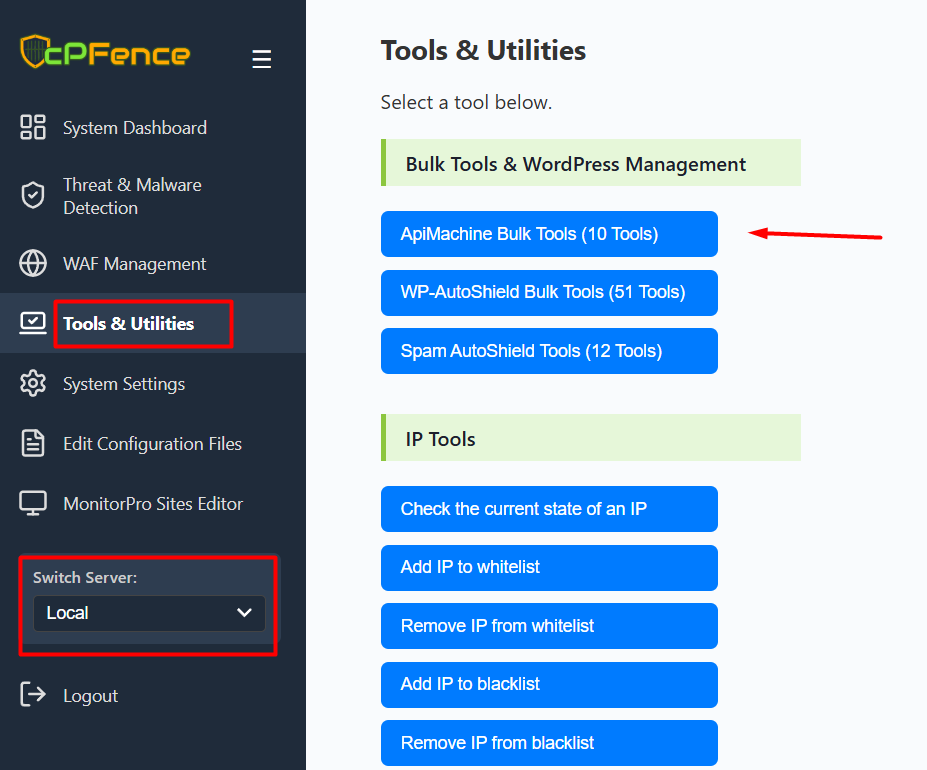
Task: Go to WAF Management page
Action: point(134,264)
